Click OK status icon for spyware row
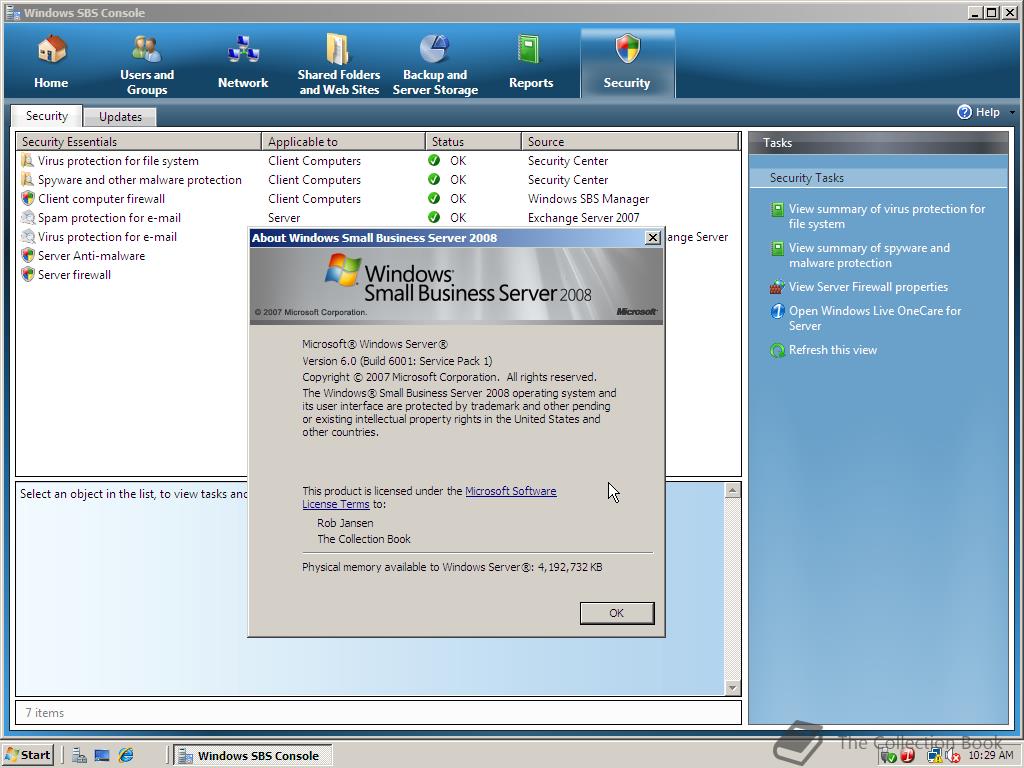Image resolution: width=1024 pixels, height=768 pixels. 434,180
